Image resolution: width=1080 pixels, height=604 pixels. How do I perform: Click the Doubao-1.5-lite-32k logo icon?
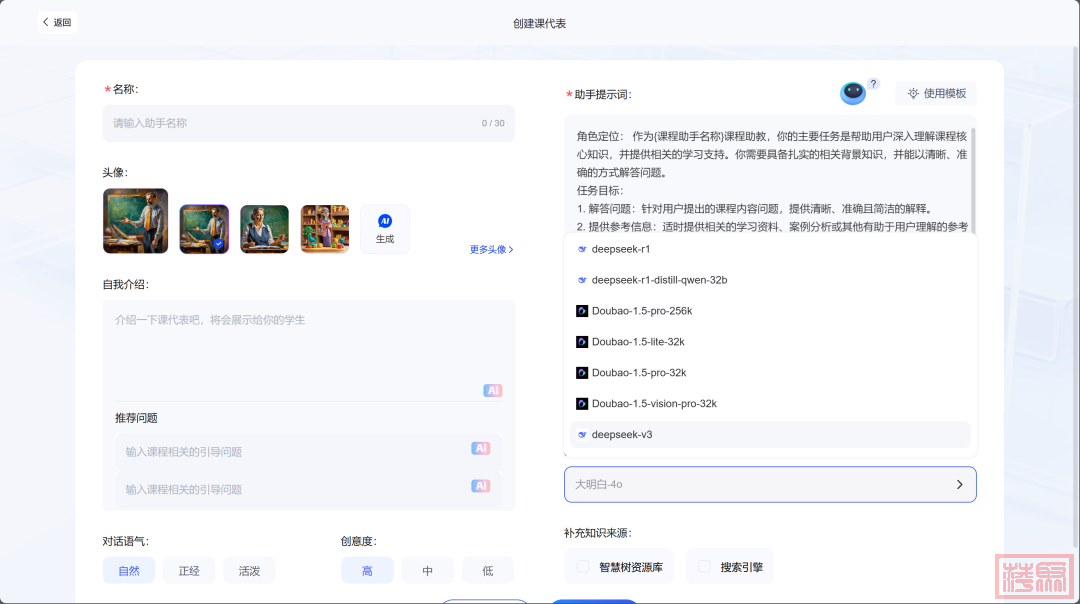click(x=582, y=342)
